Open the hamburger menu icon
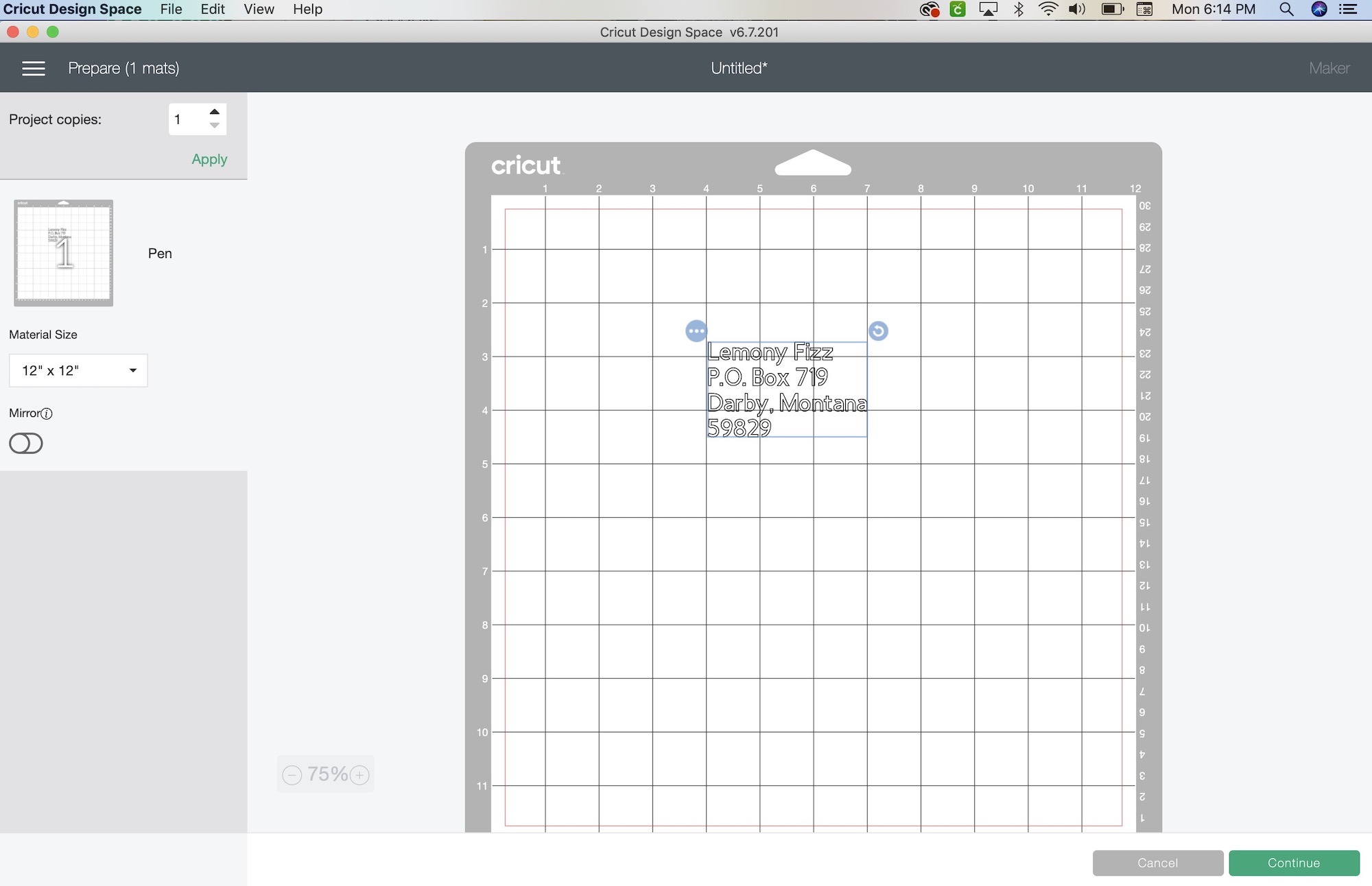1372x886 pixels. pyautogui.click(x=34, y=68)
